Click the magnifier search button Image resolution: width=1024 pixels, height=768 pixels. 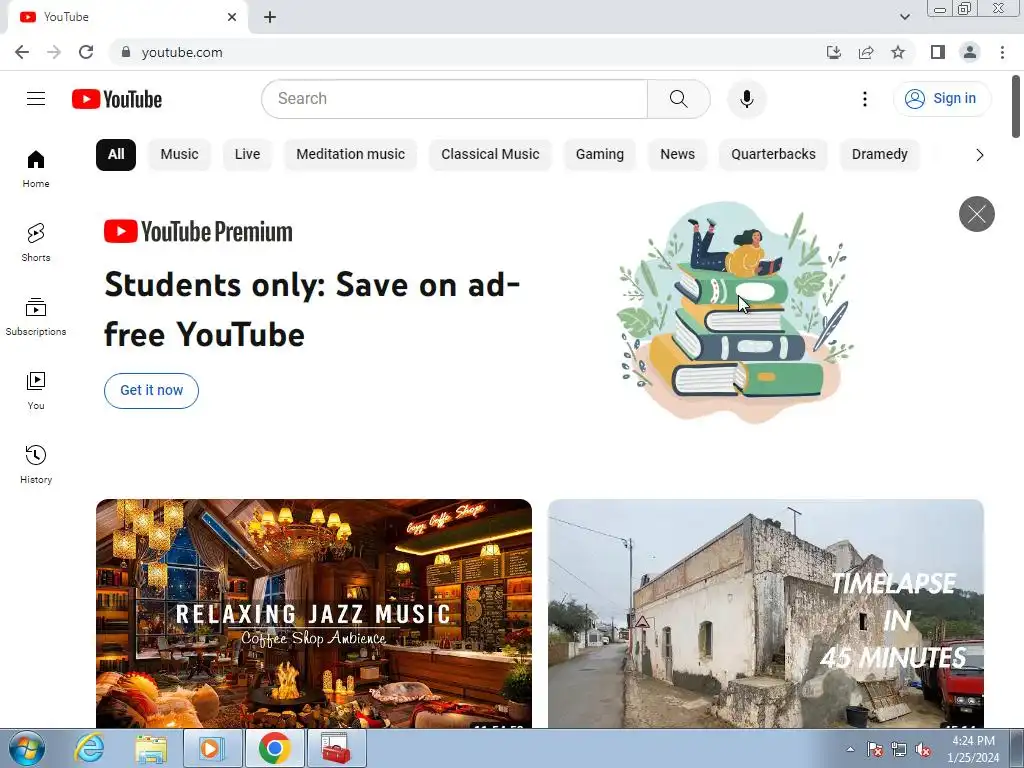(679, 99)
